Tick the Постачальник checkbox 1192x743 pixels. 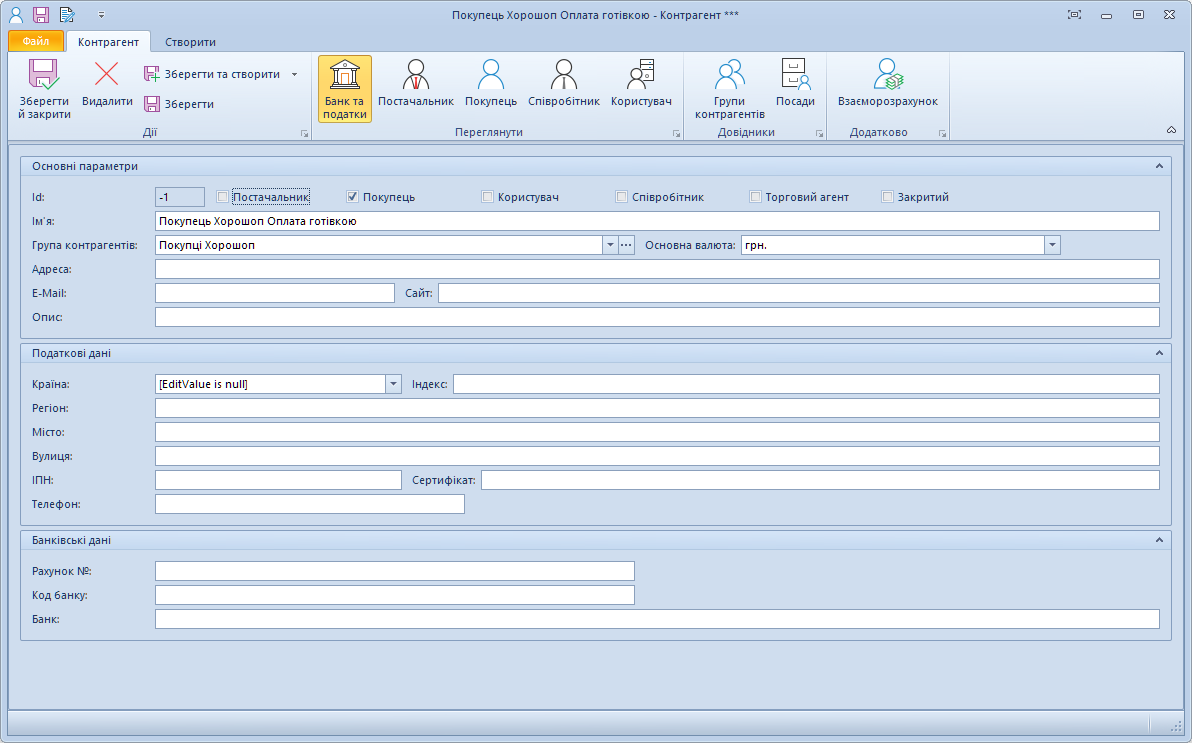click(x=222, y=197)
